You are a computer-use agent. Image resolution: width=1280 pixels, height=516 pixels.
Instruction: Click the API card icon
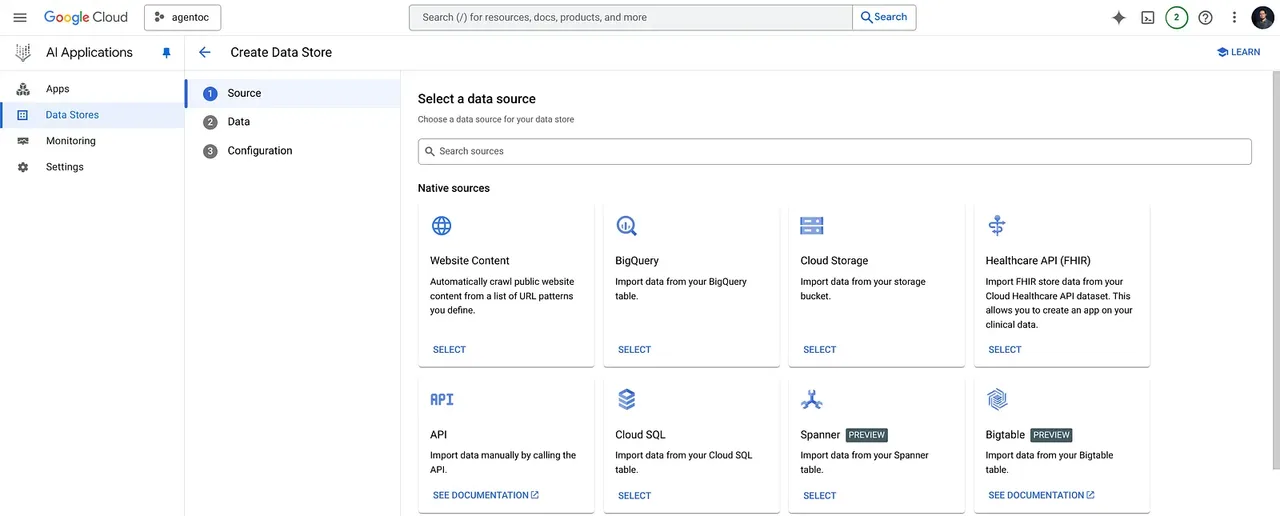click(441, 399)
